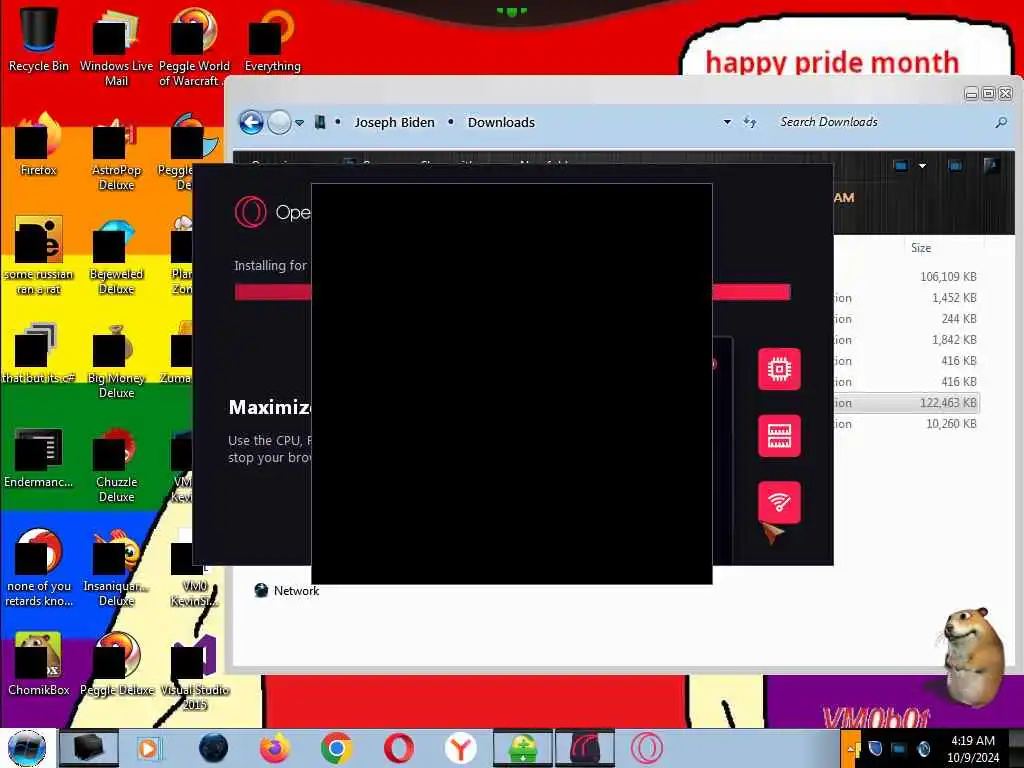
Task: Open the view options dropdown arrow
Action: pos(922,166)
